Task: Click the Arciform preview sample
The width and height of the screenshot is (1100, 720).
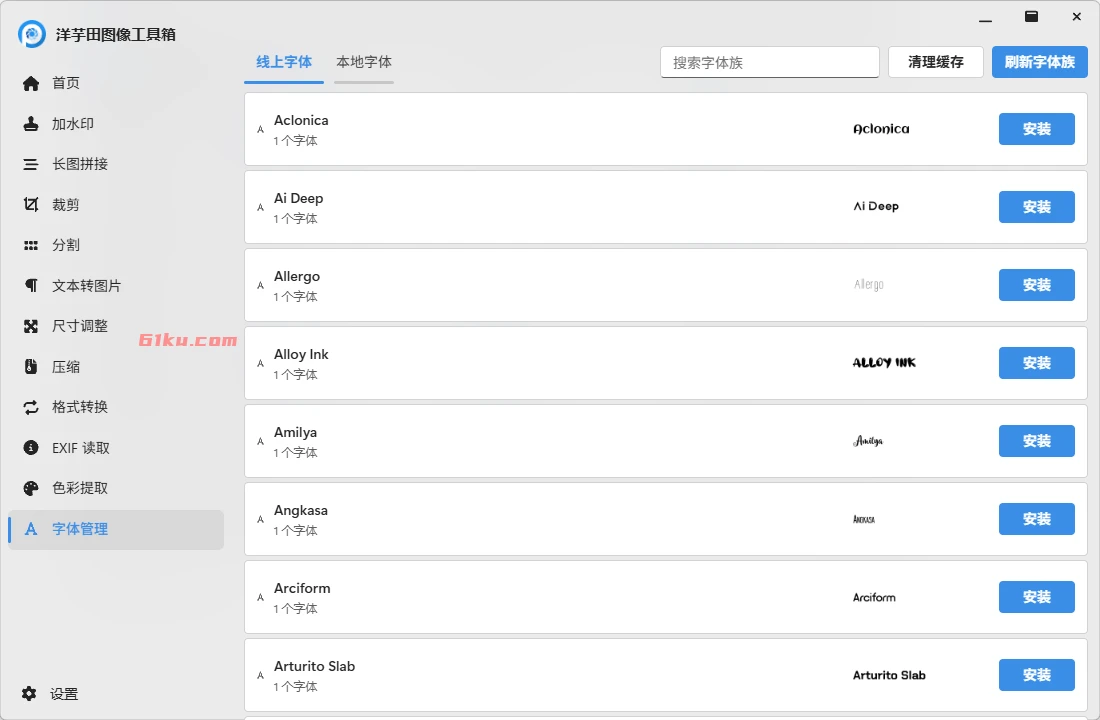Action: coord(874,597)
